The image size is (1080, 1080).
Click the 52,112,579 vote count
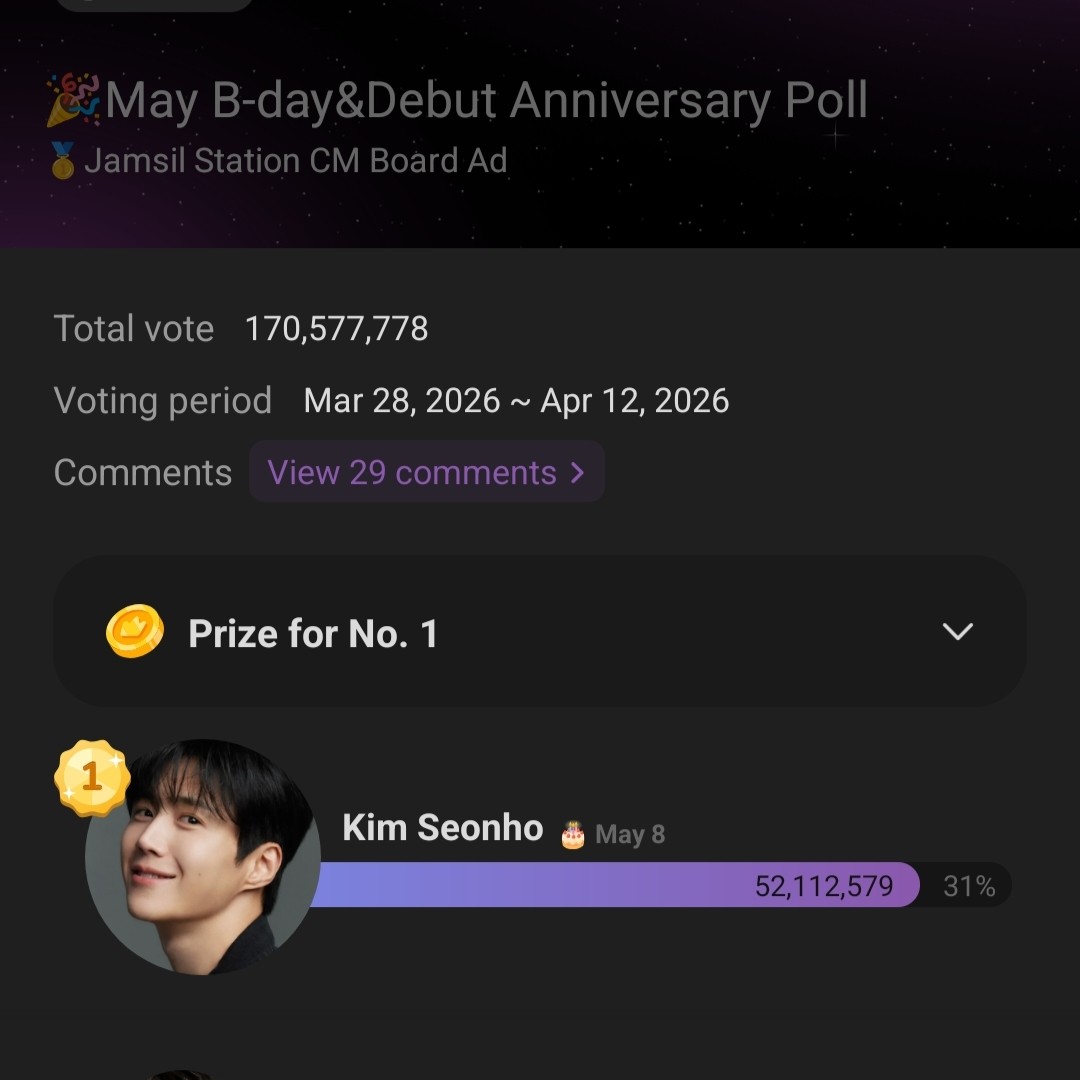(823, 886)
